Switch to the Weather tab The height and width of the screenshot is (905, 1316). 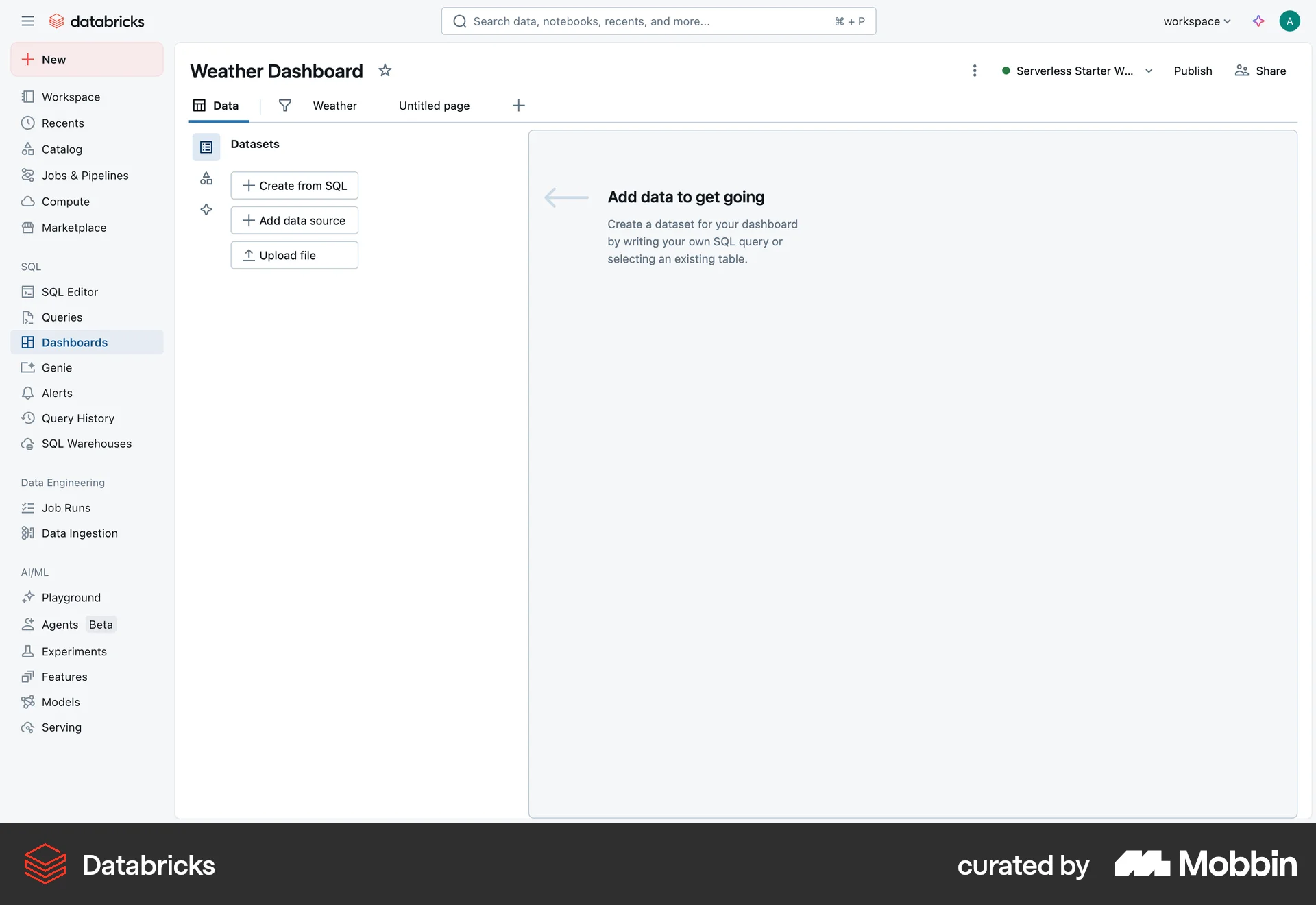pos(334,106)
